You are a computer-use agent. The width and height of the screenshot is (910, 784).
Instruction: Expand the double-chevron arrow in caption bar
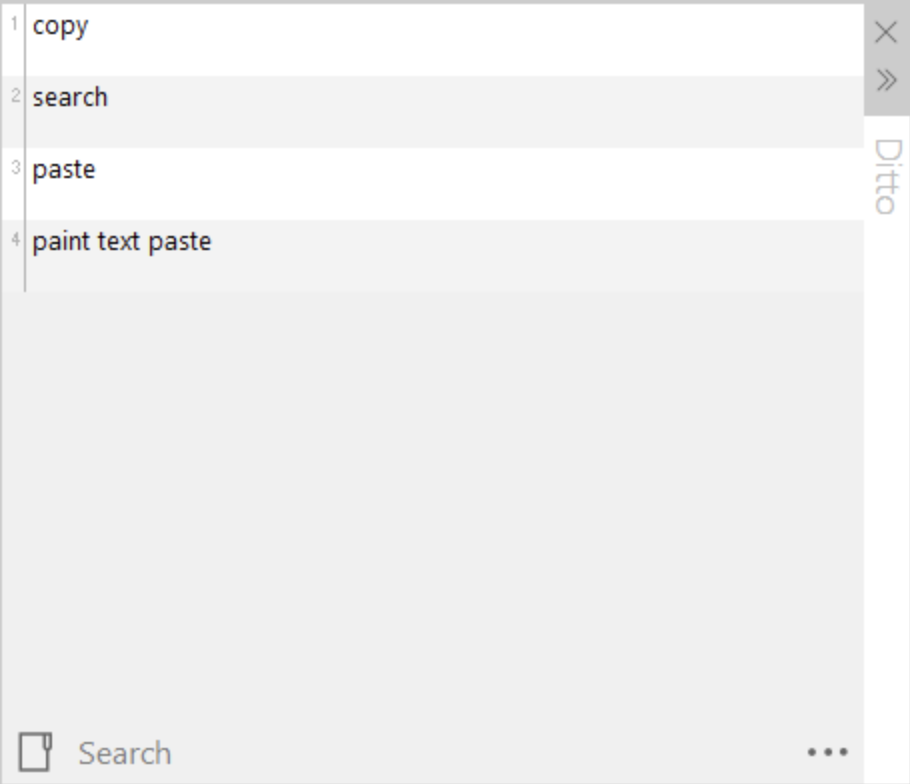coord(886,79)
